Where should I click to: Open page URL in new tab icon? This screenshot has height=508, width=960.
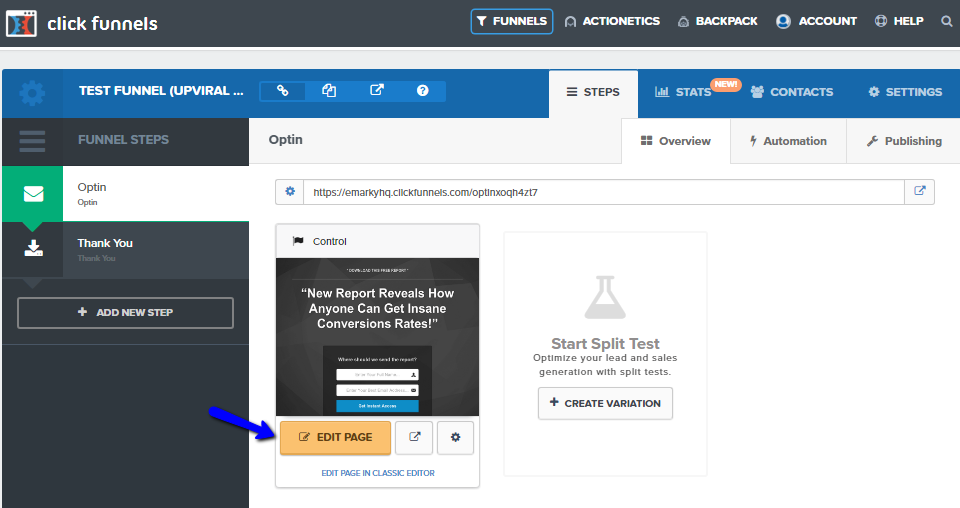click(920, 192)
